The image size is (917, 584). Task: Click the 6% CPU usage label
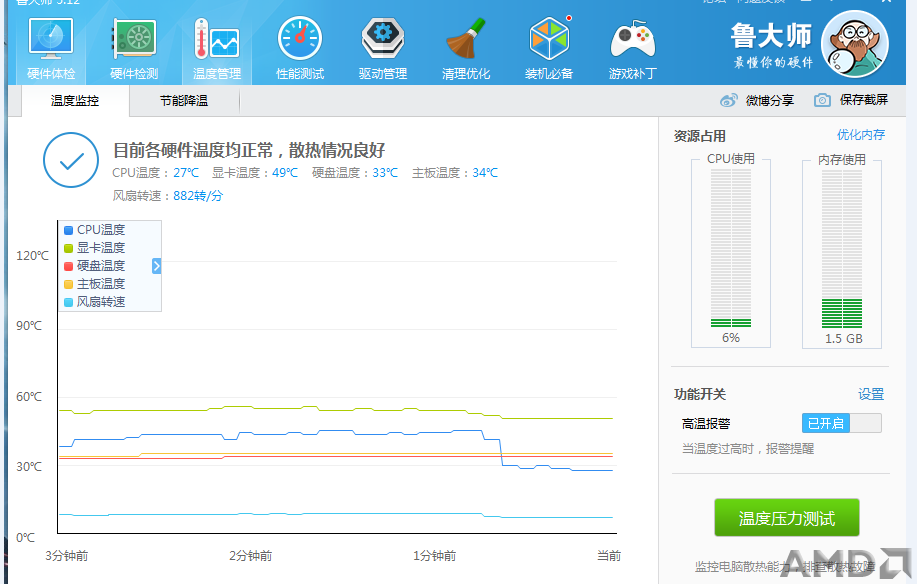tap(731, 338)
